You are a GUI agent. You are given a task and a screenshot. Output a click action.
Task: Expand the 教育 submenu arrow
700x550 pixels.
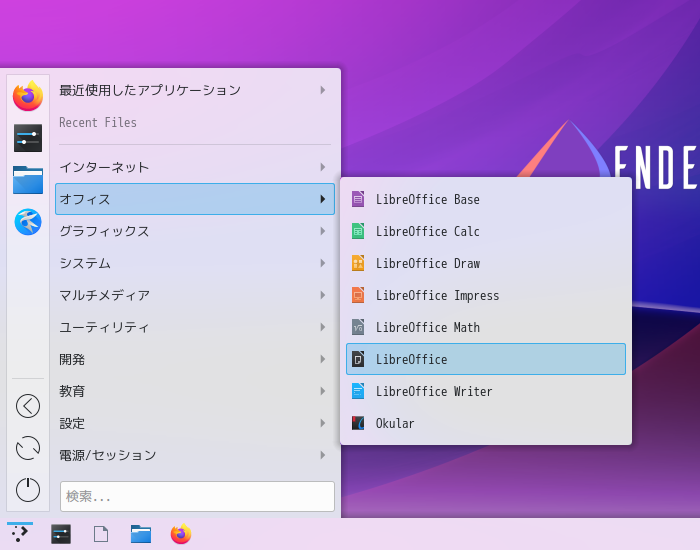pyautogui.click(x=323, y=391)
